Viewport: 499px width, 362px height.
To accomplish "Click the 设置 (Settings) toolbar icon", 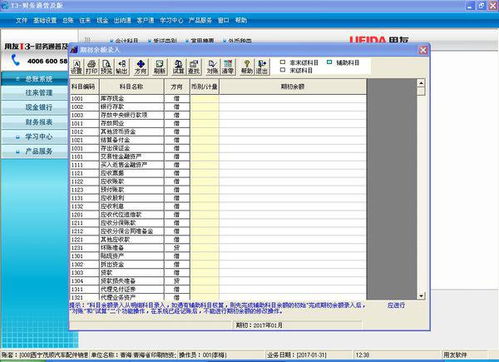I will click(77, 67).
